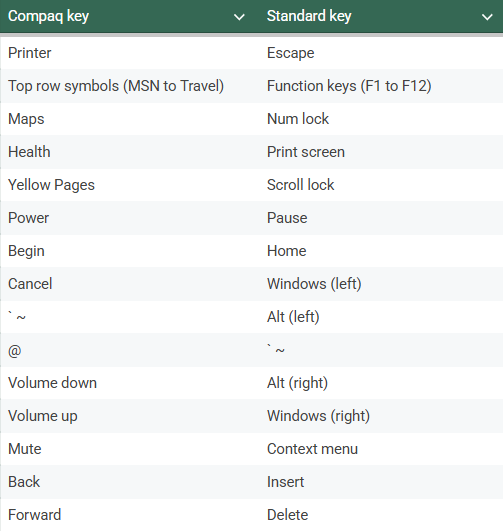Viewport: 503px width, 531px height.
Task: Pick the Print screen cell
Action: 381,152
